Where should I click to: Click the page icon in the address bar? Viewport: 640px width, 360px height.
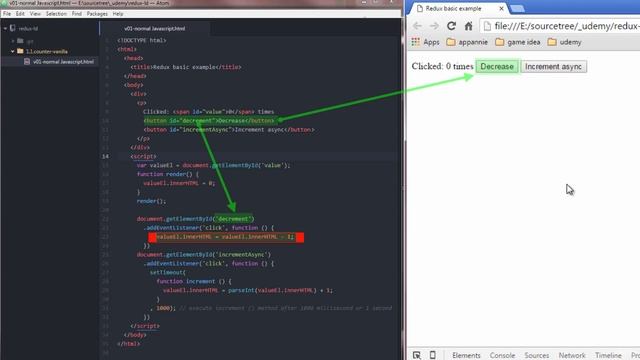pyautogui.click(x=487, y=26)
